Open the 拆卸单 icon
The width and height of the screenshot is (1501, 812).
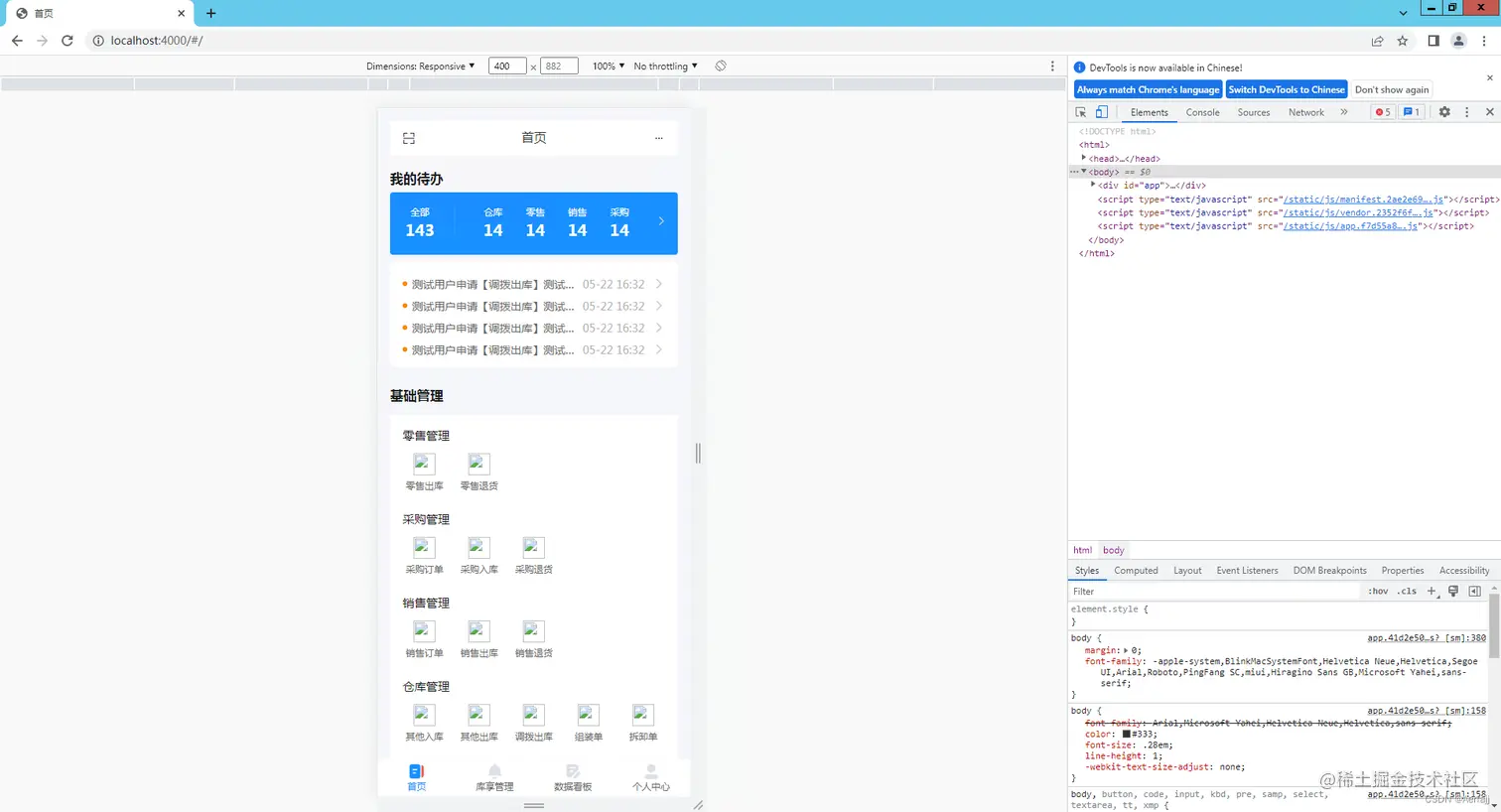pyautogui.click(x=642, y=714)
